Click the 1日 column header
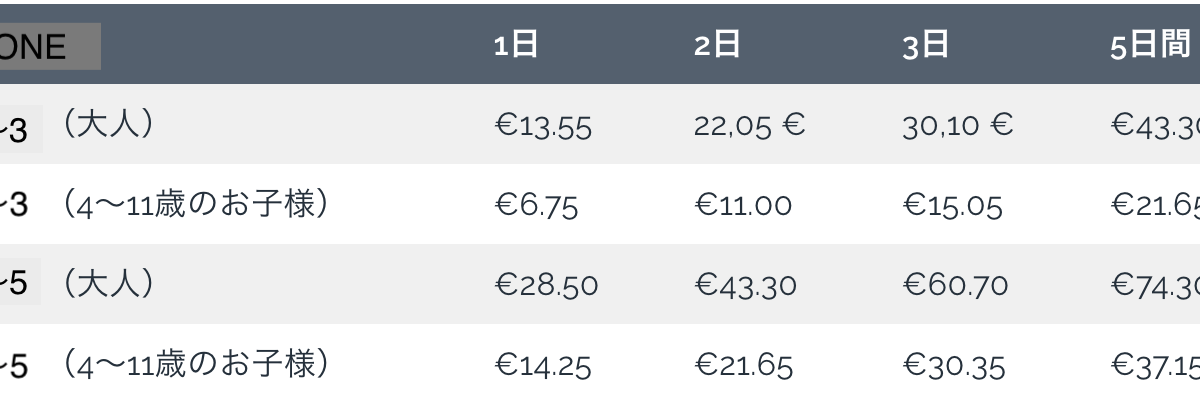Screen dimensions: 1200x415 (x=517, y=45)
